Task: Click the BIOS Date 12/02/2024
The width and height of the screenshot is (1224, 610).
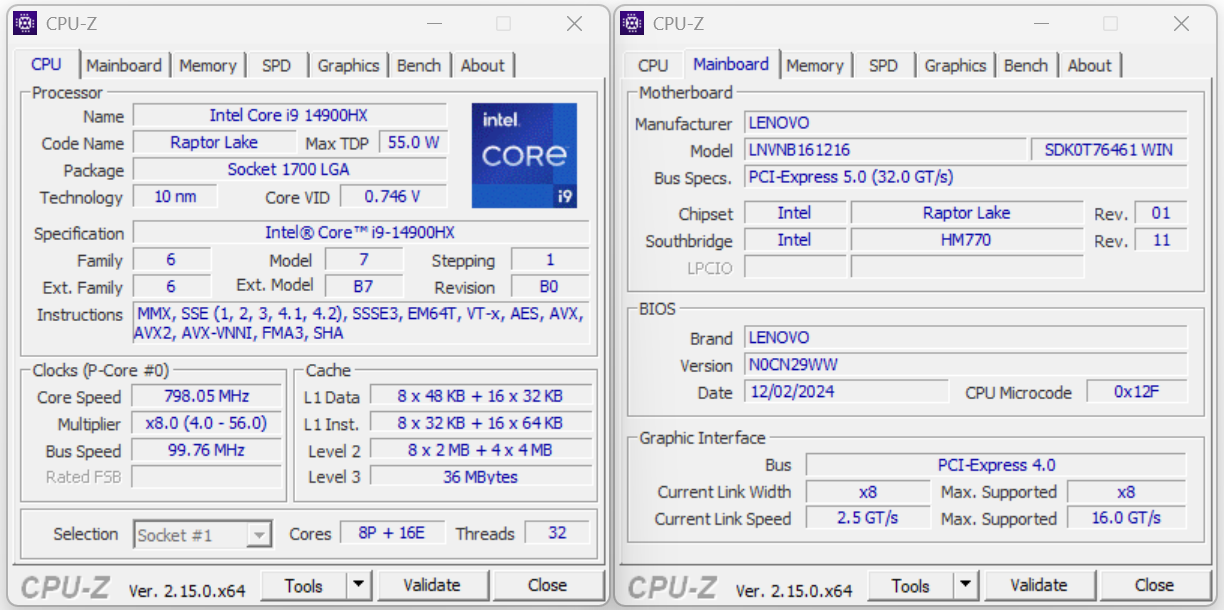Action: tap(846, 392)
